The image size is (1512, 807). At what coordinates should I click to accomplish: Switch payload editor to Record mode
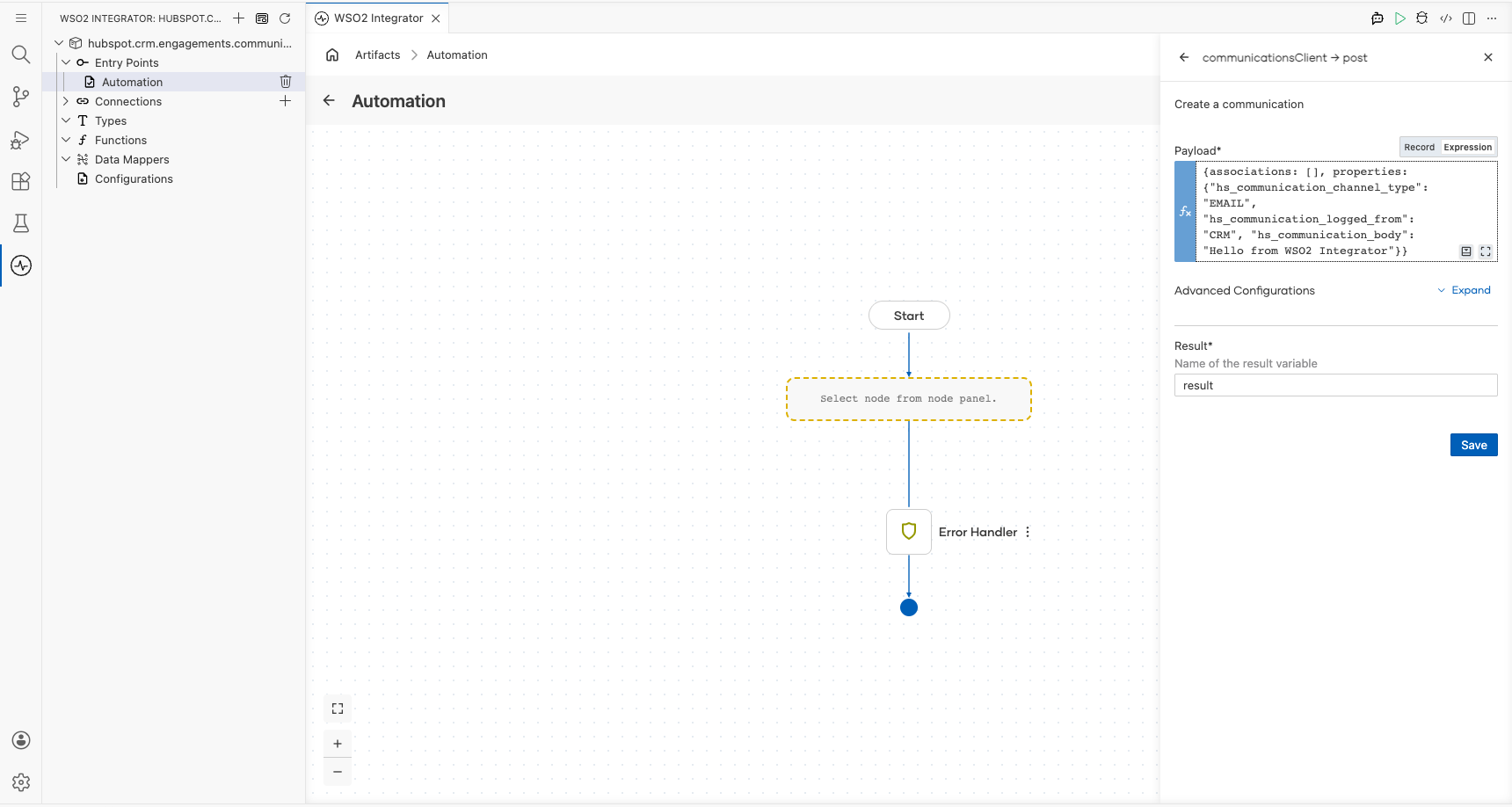tap(1419, 147)
